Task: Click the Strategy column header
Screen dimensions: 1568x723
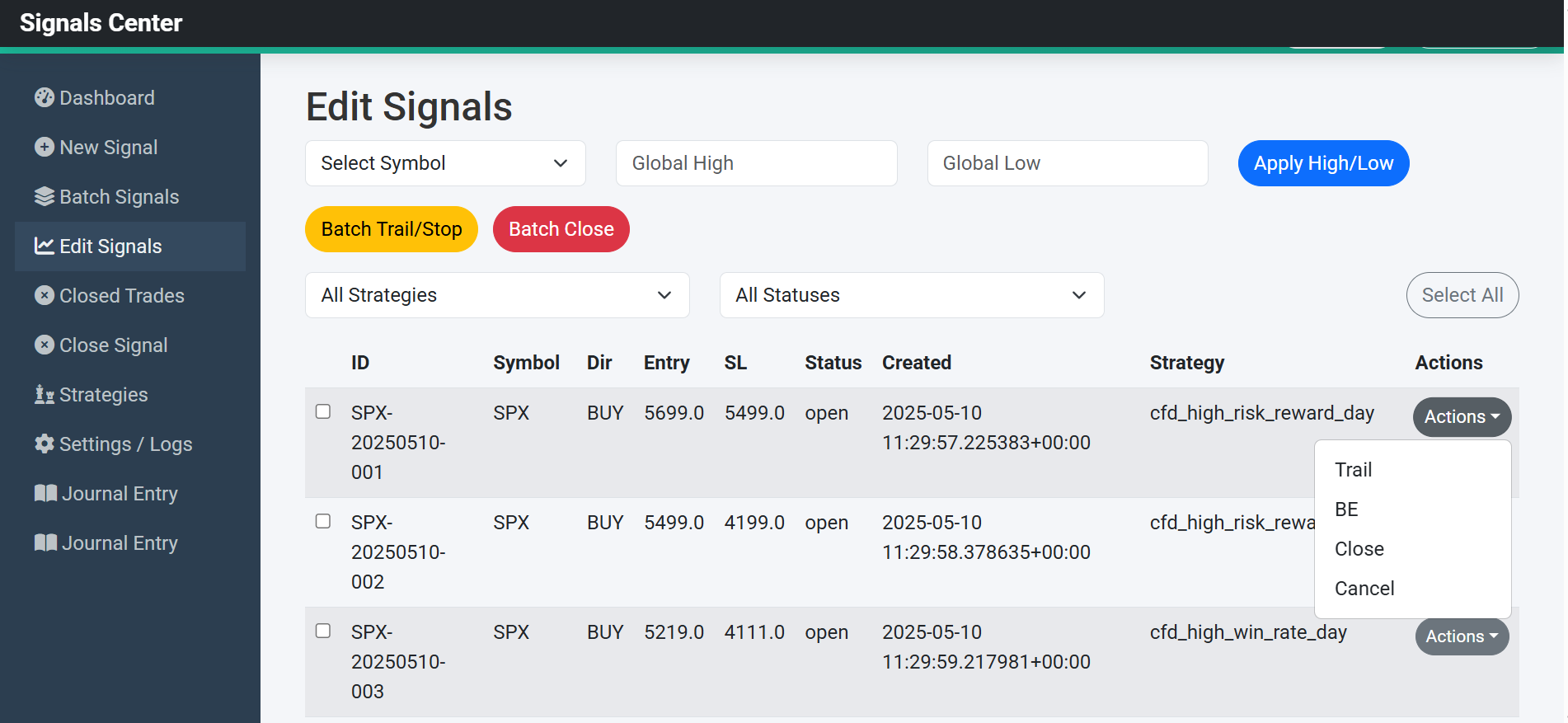Action: coord(1187,363)
